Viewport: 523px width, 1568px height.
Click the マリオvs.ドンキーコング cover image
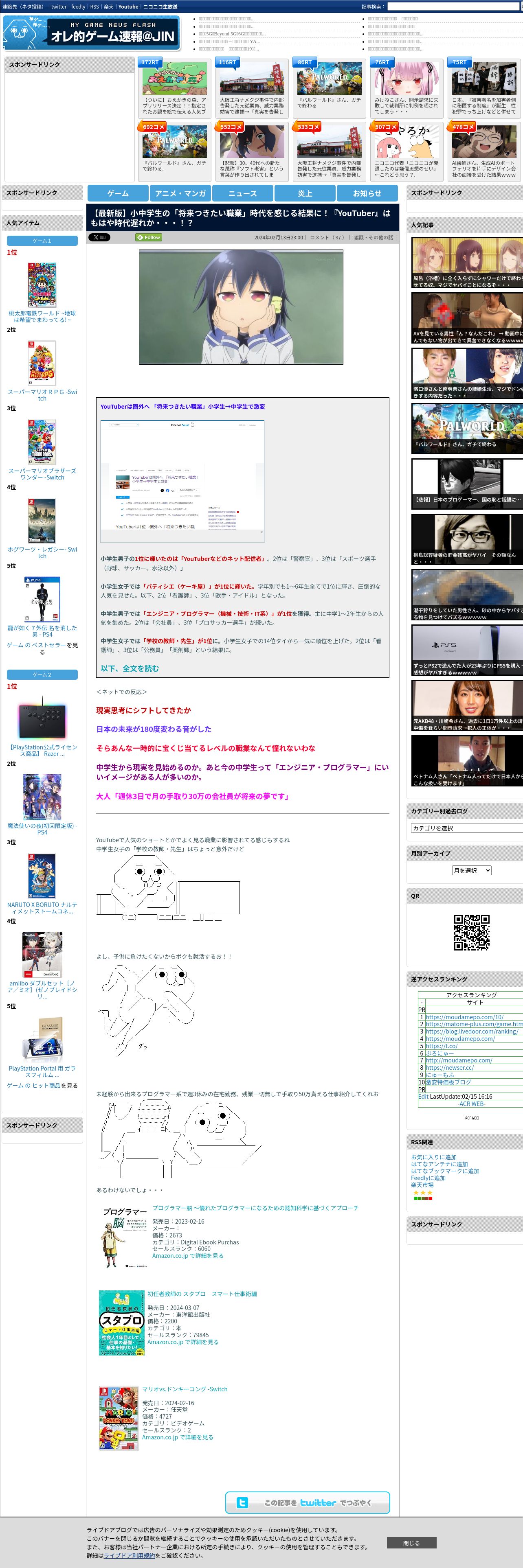[x=119, y=1418]
